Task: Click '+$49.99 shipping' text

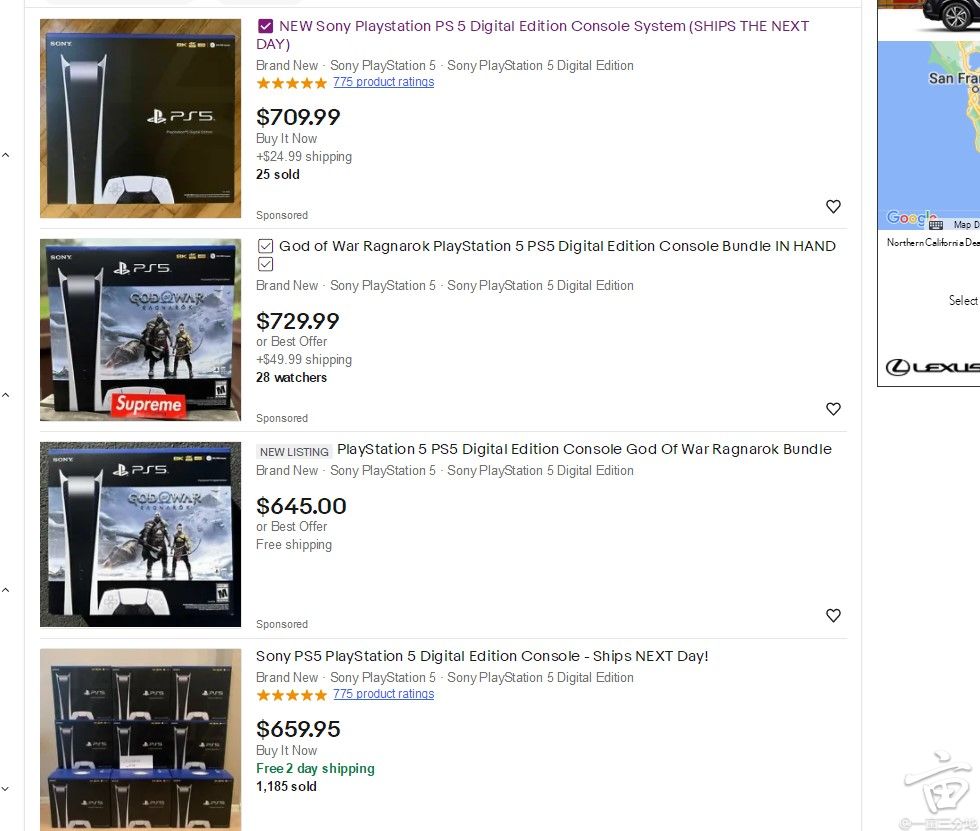Action: 304,360
